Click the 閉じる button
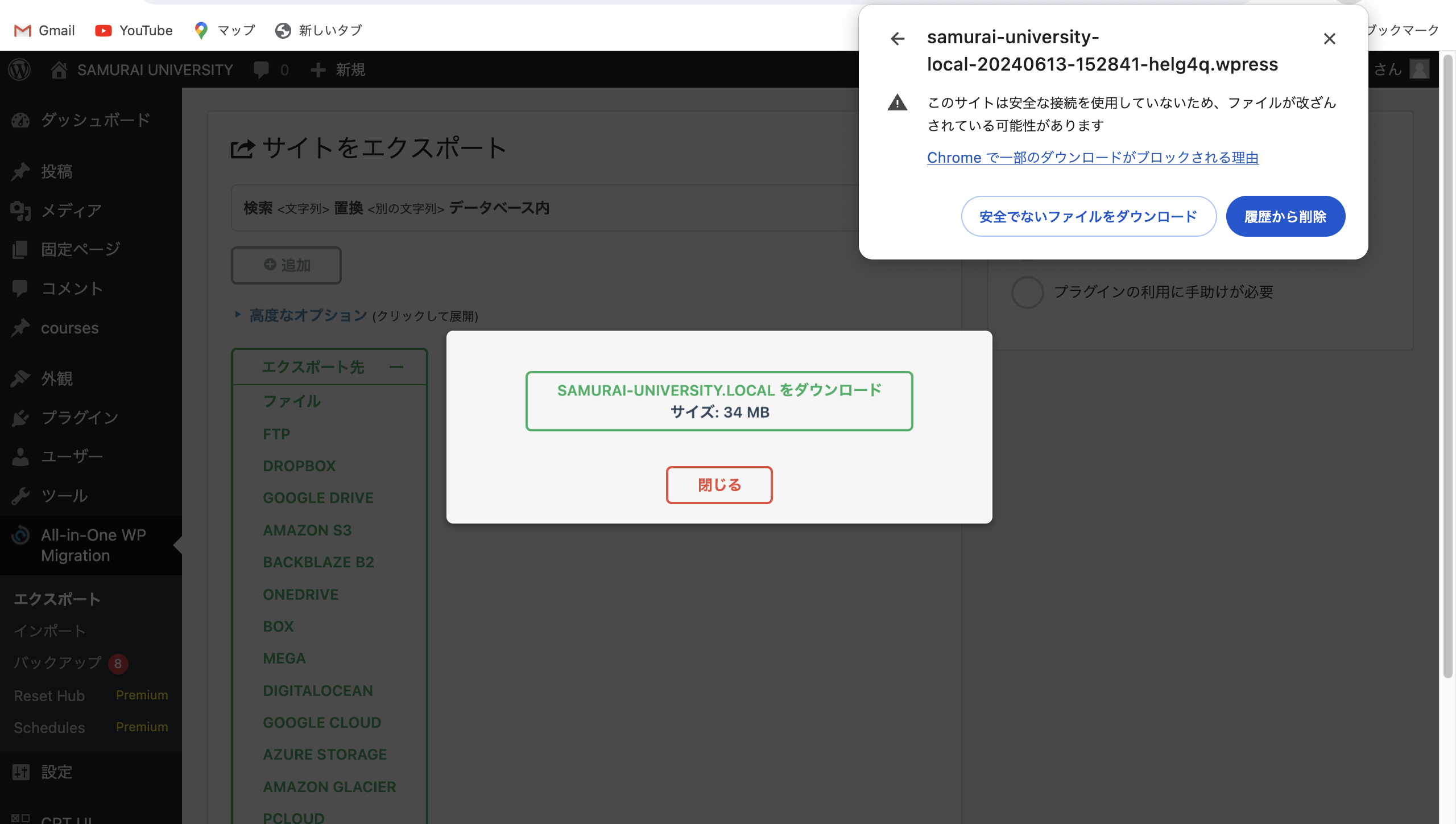Screen dimensions: 1456x824 tap(719, 485)
